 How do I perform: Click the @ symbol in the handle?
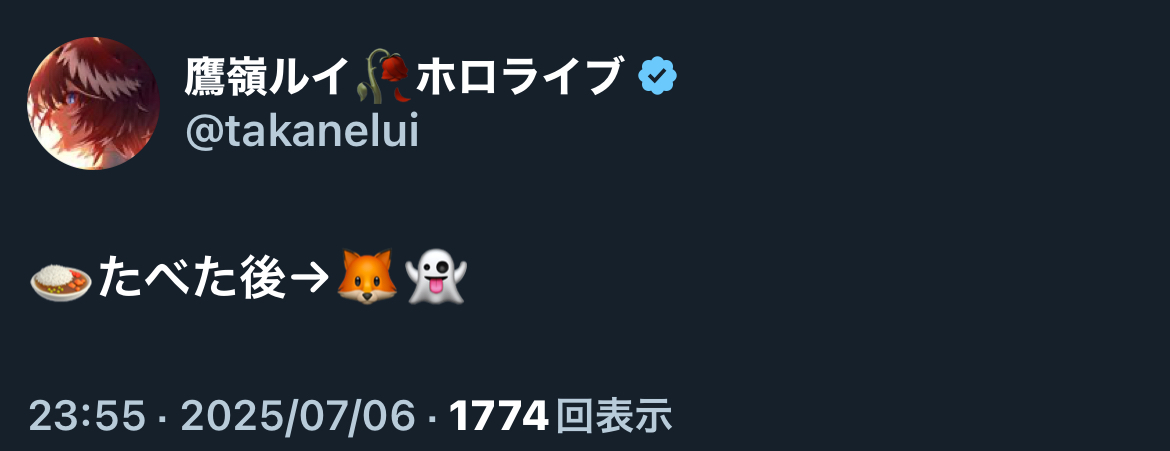pyautogui.click(x=201, y=133)
